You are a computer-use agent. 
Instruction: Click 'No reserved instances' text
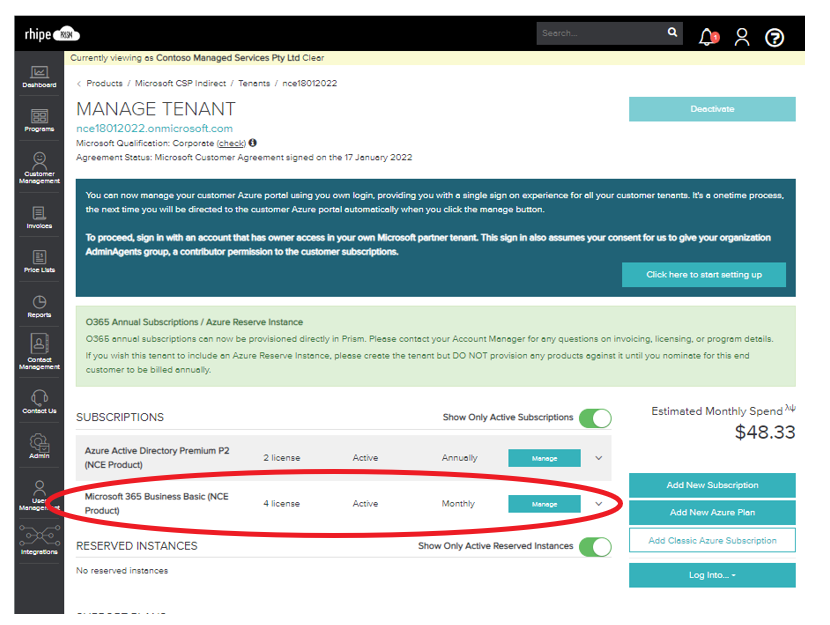tap(122, 570)
